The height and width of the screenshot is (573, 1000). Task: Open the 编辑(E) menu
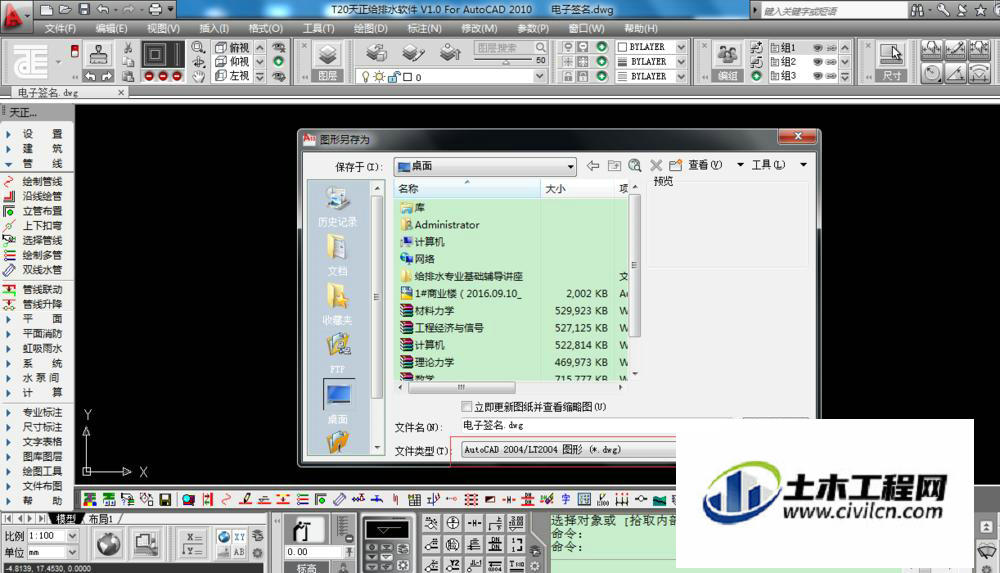pos(111,29)
